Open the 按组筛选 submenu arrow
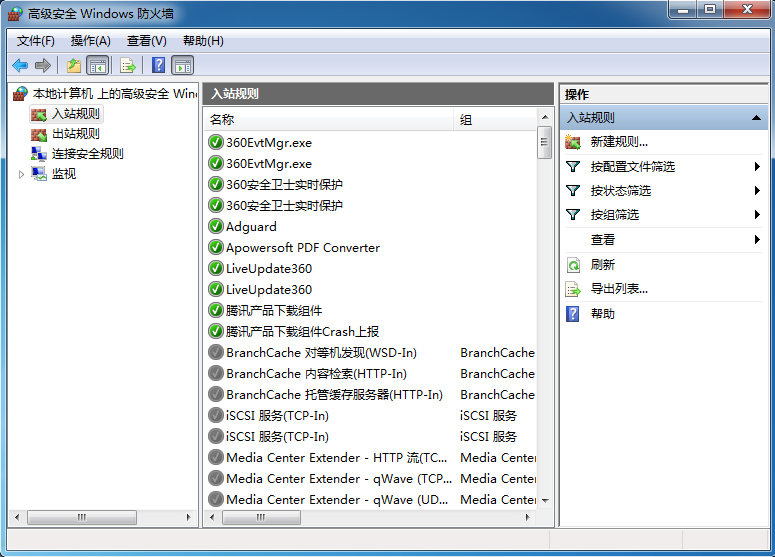775x557 pixels. click(x=757, y=214)
